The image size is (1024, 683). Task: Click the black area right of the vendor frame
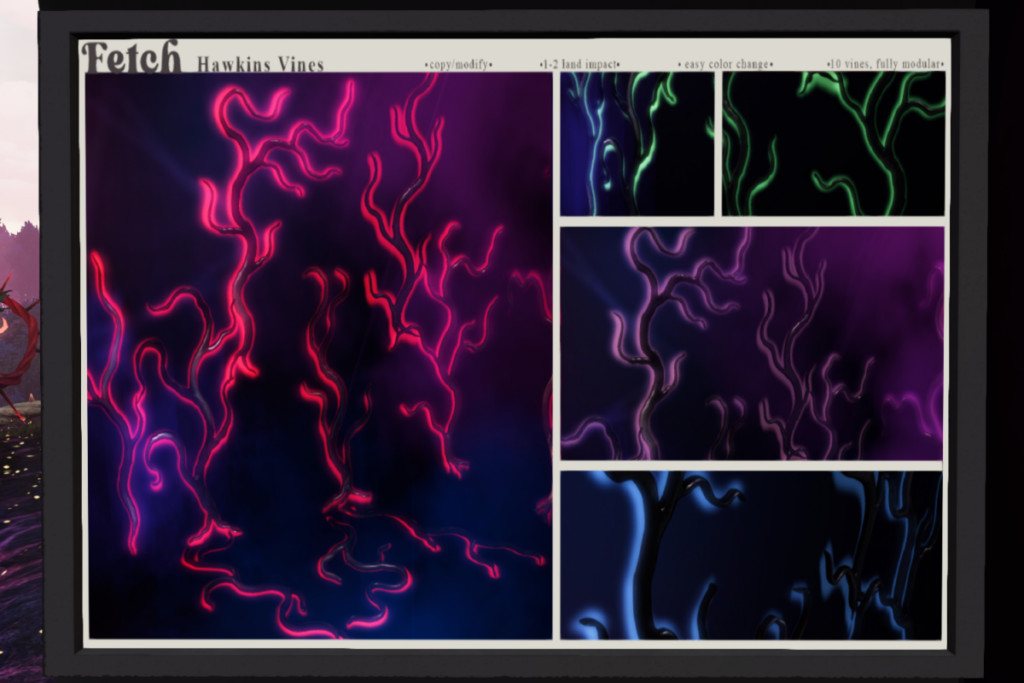[x=1005, y=340]
